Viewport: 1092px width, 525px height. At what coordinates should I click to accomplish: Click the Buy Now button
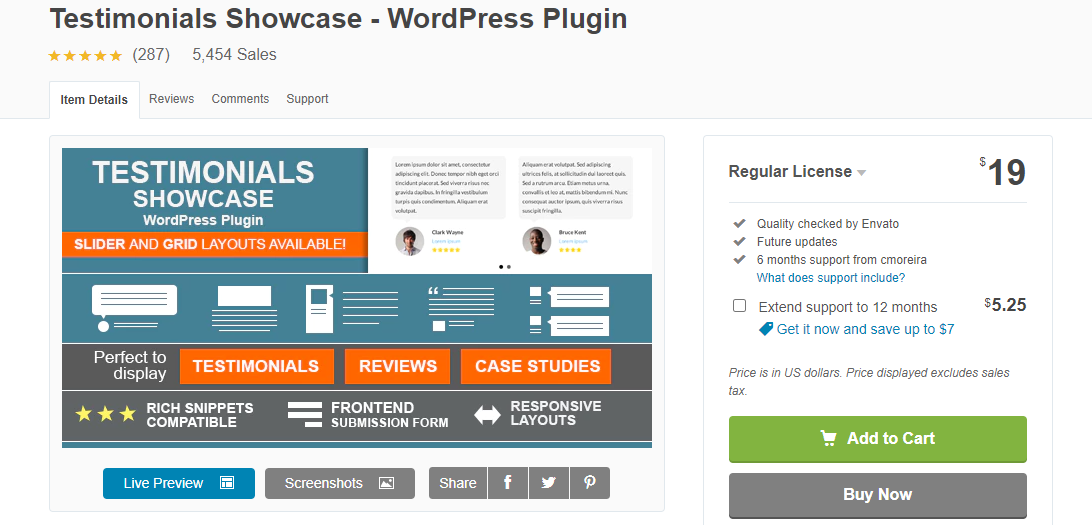[878, 495]
